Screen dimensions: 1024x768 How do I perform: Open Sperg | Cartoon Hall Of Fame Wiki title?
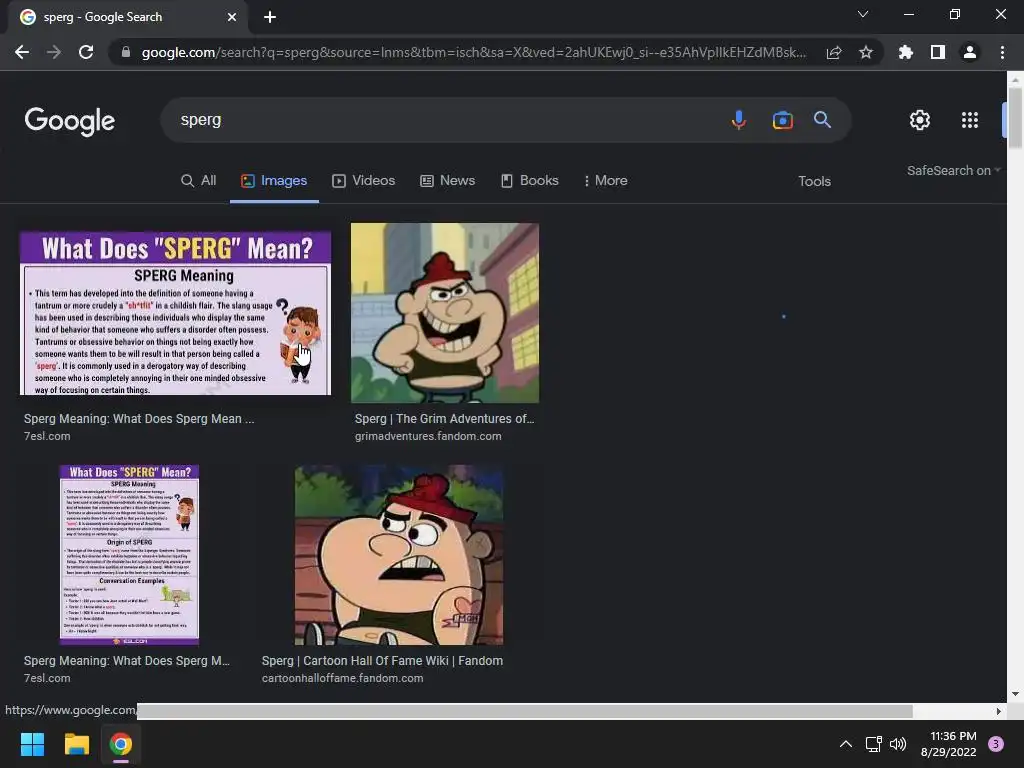382,661
